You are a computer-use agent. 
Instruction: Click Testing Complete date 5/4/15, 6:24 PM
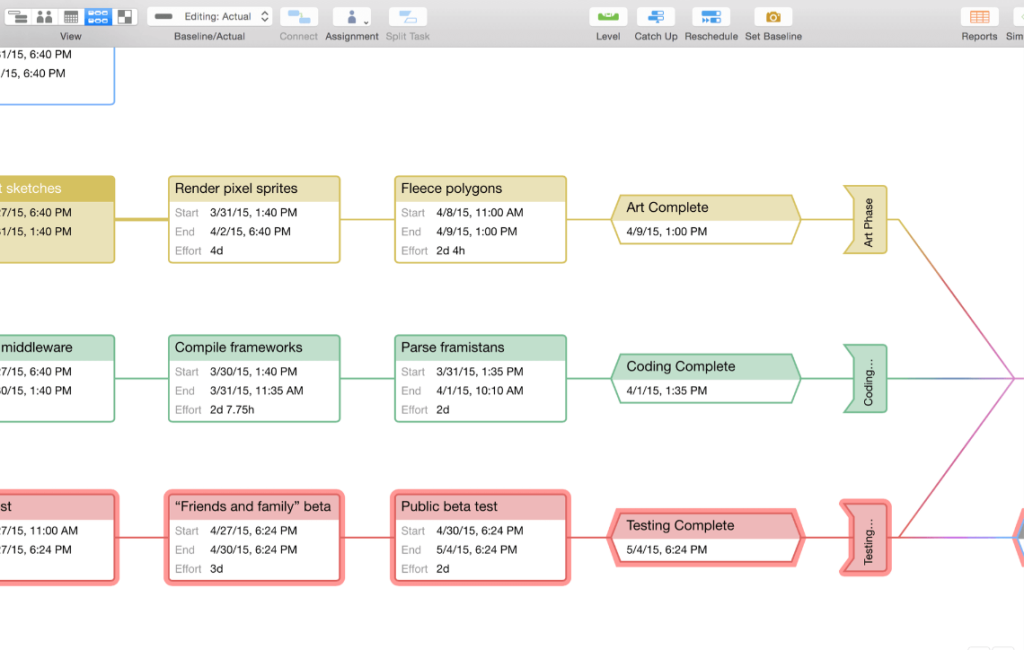pos(666,549)
